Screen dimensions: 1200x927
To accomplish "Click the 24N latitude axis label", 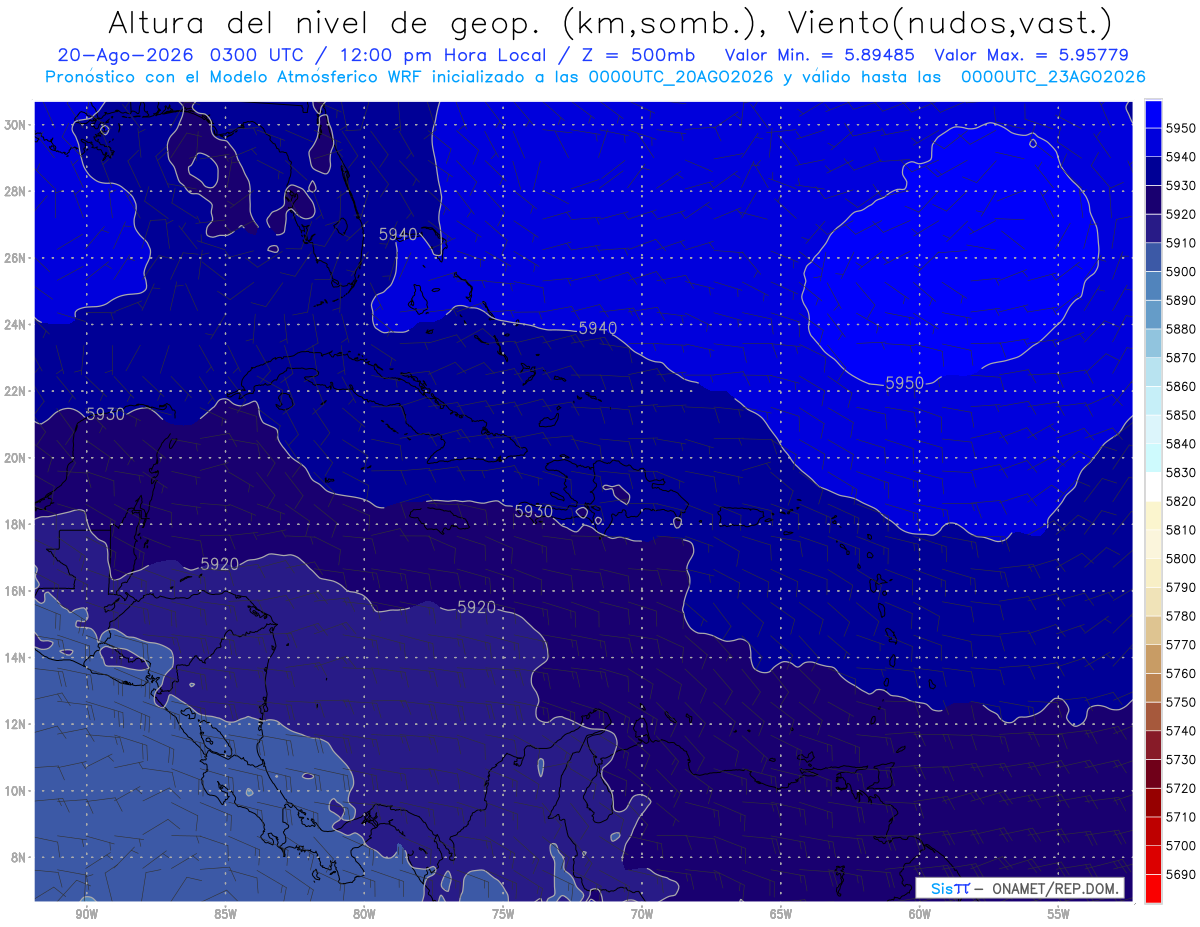I will point(17,324).
